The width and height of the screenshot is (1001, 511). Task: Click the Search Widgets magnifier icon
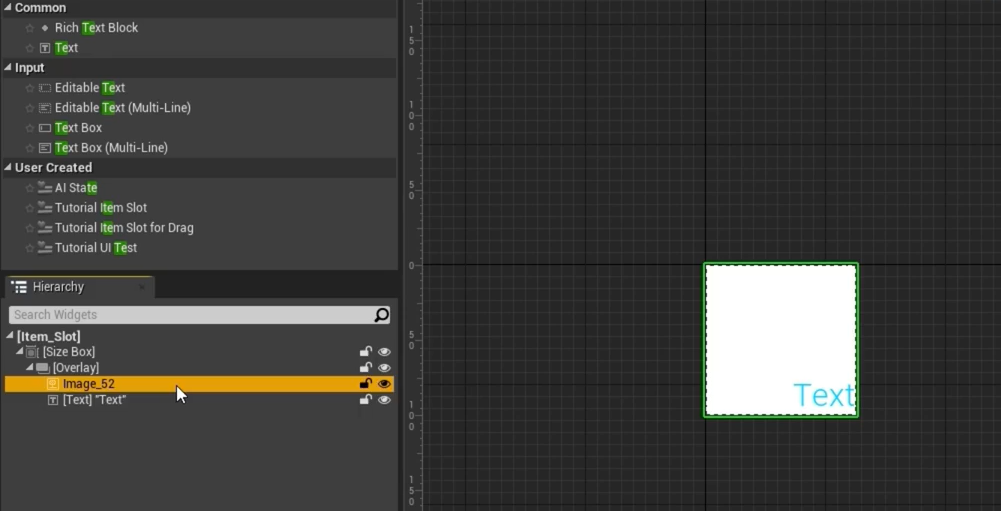[381, 315]
